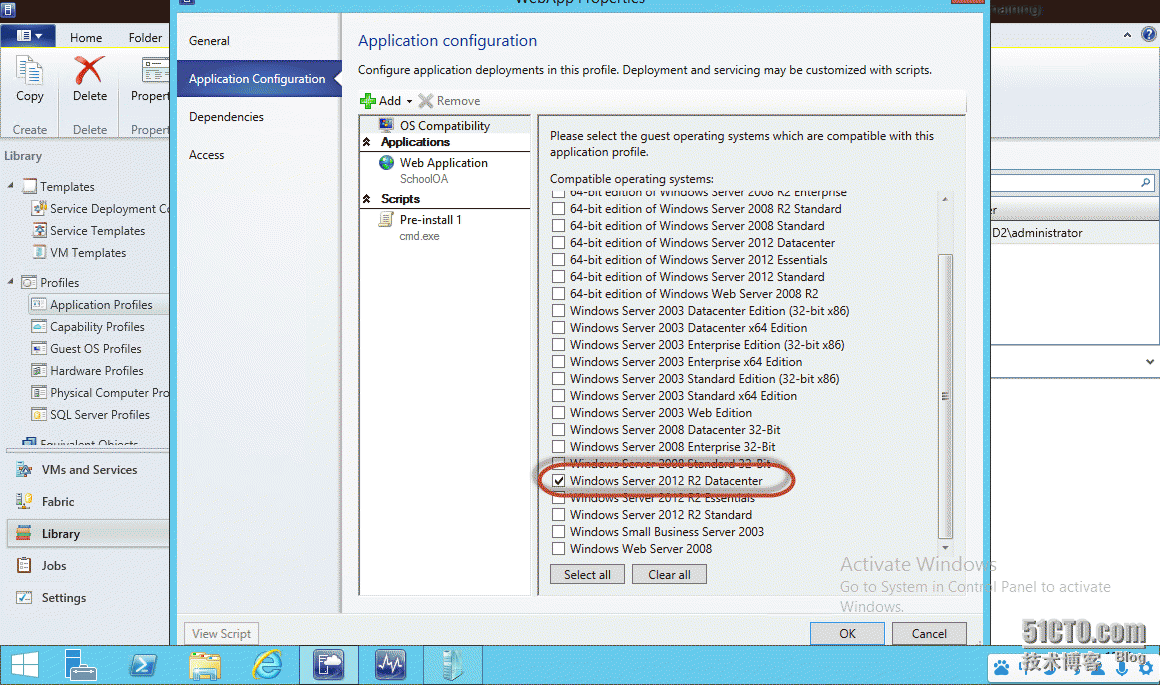Screen dimensions: 1160x685
Task: Click the Web Application globe icon
Action: point(386,163)
